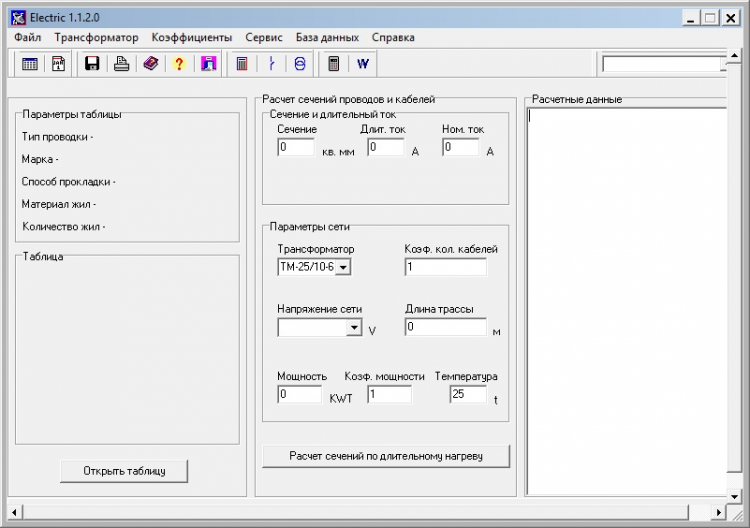Click the Мощность input field
Viewport: 750px width, 528px height.
pos(299,395)
